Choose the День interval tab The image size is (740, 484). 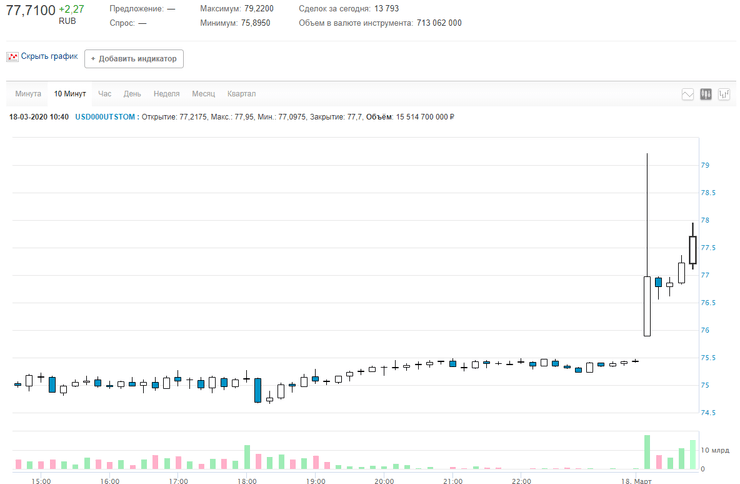(132, 94)
